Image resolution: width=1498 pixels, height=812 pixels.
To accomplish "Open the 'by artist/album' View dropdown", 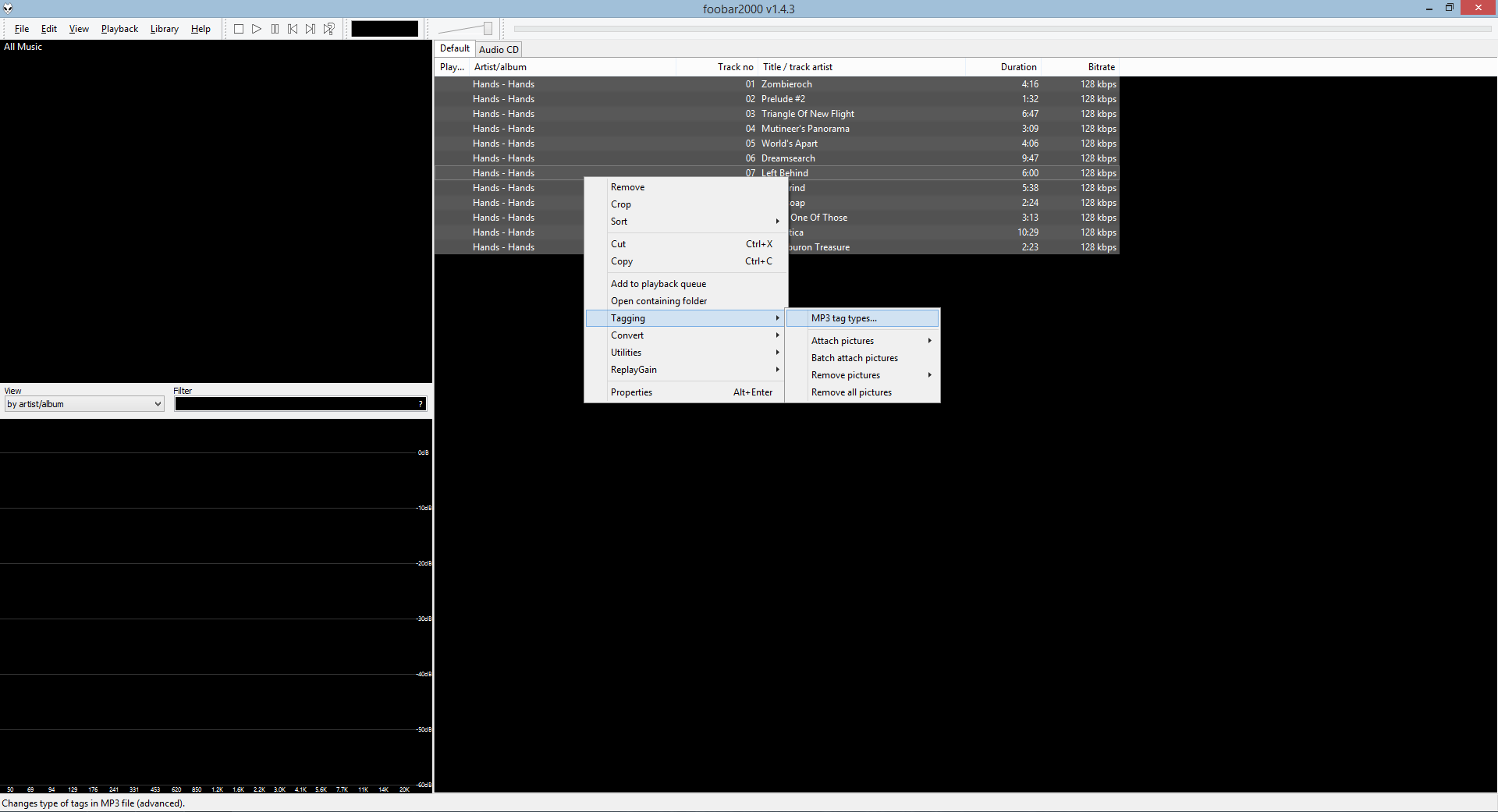I will click(x=84, y=404).
